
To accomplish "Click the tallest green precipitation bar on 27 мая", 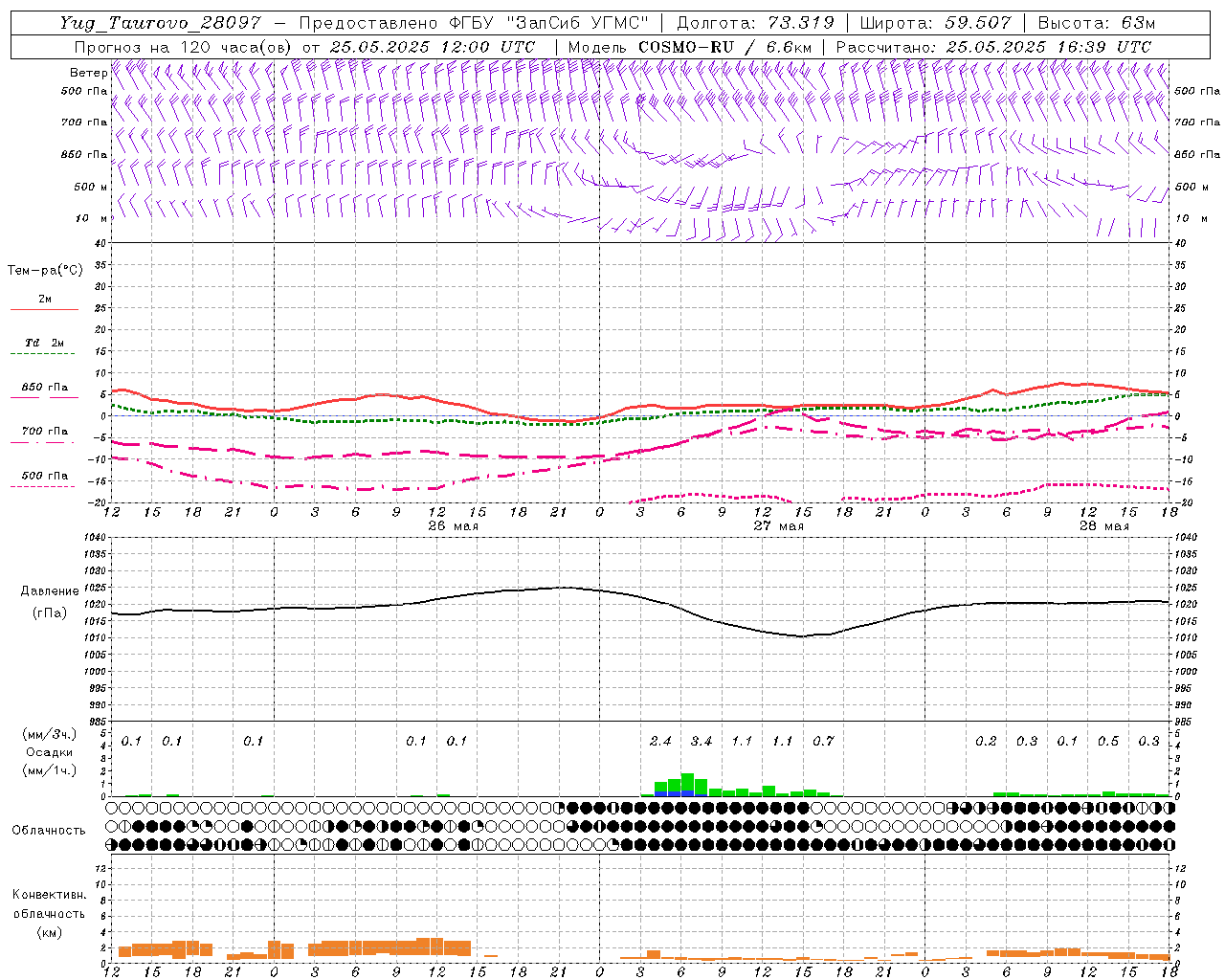I will point(687,785).
